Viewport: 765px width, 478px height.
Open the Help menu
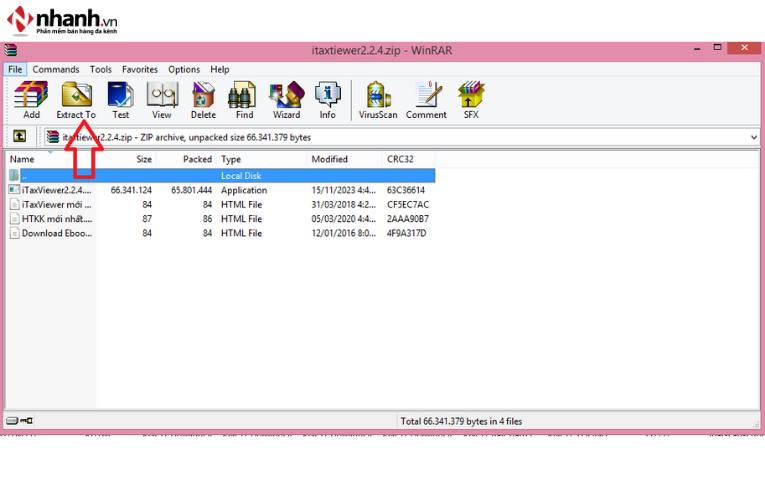[220, 69]
